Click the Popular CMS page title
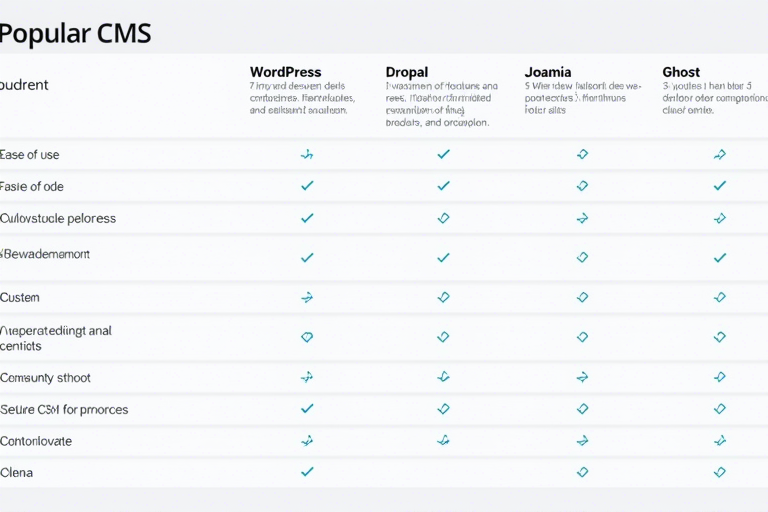 (x=75, y=33)
